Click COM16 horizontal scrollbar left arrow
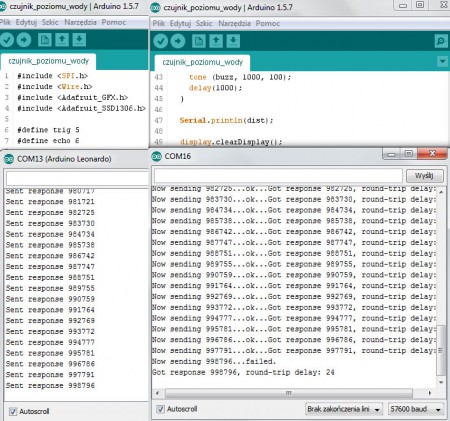 pos(158,393)
